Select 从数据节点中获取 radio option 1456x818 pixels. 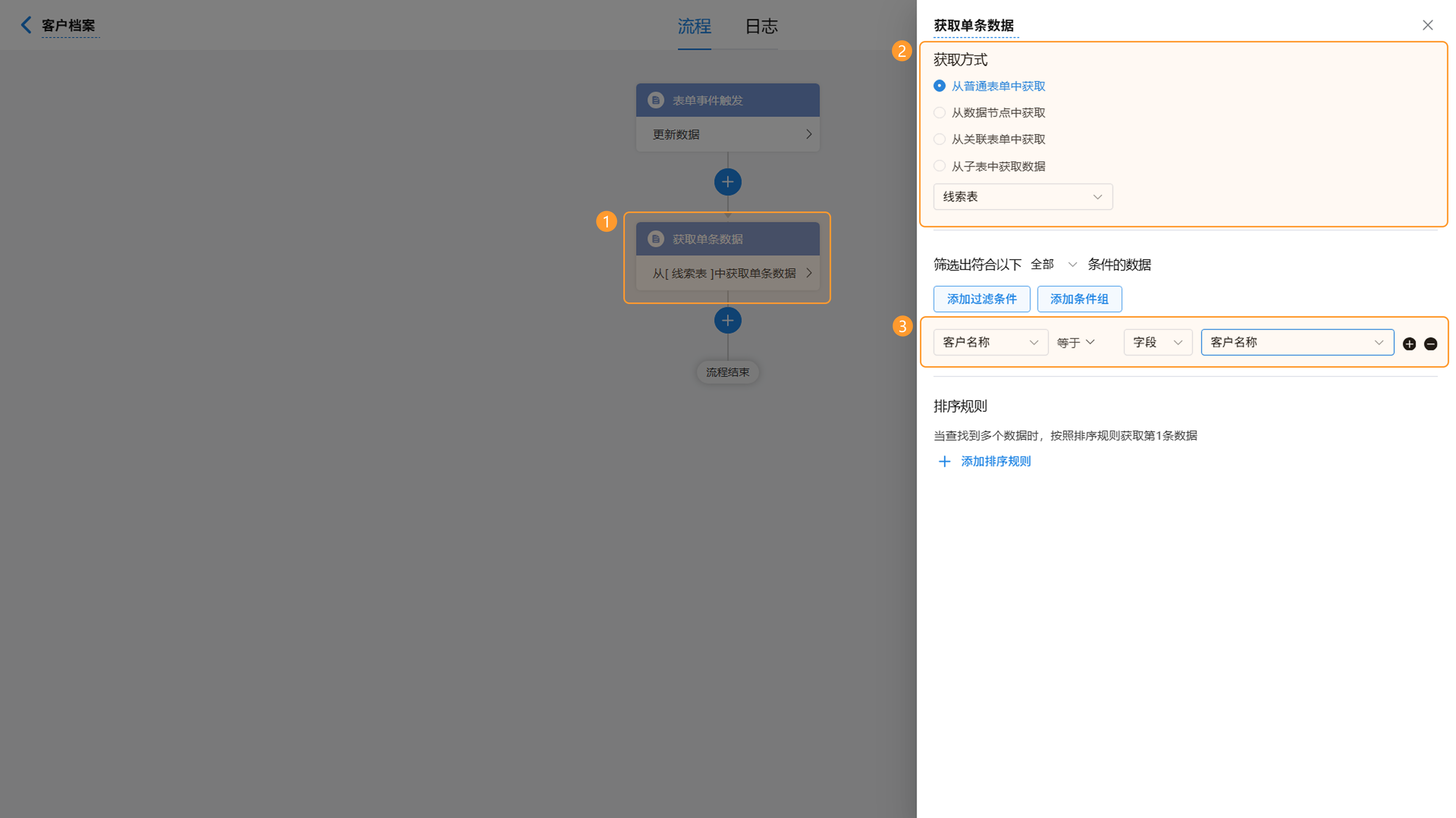940,113
